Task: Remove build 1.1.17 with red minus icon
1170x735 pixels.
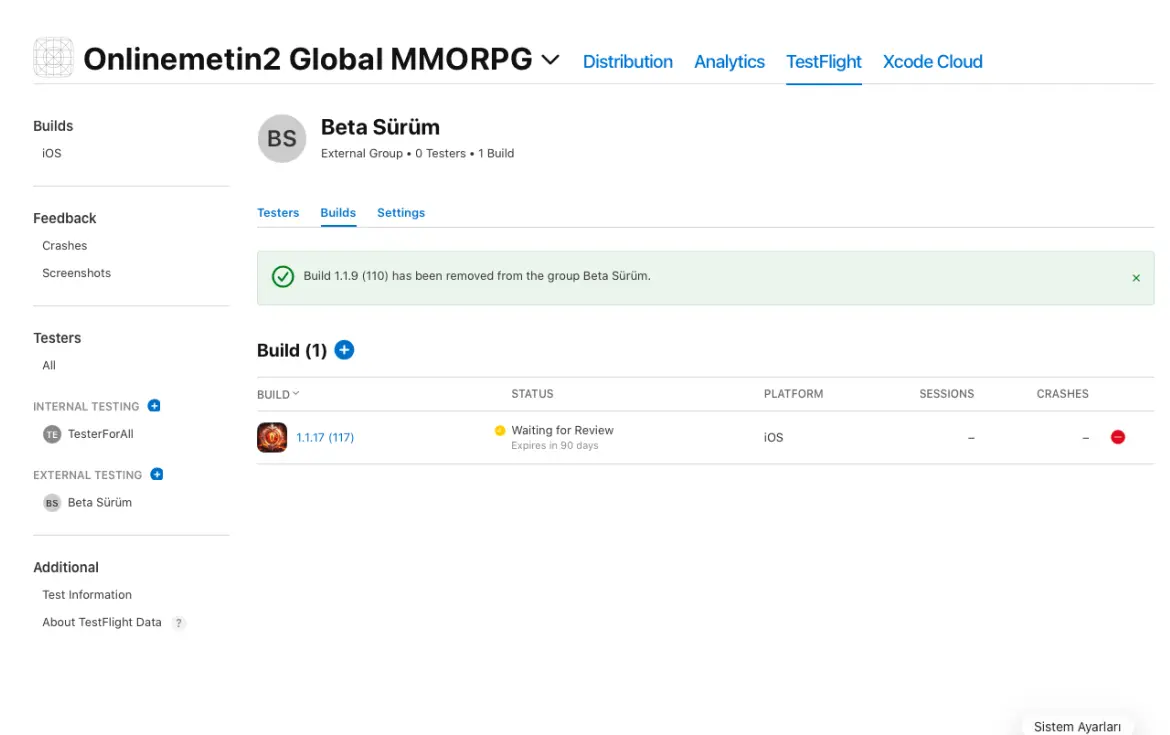Action: [x=1118, y=437]
